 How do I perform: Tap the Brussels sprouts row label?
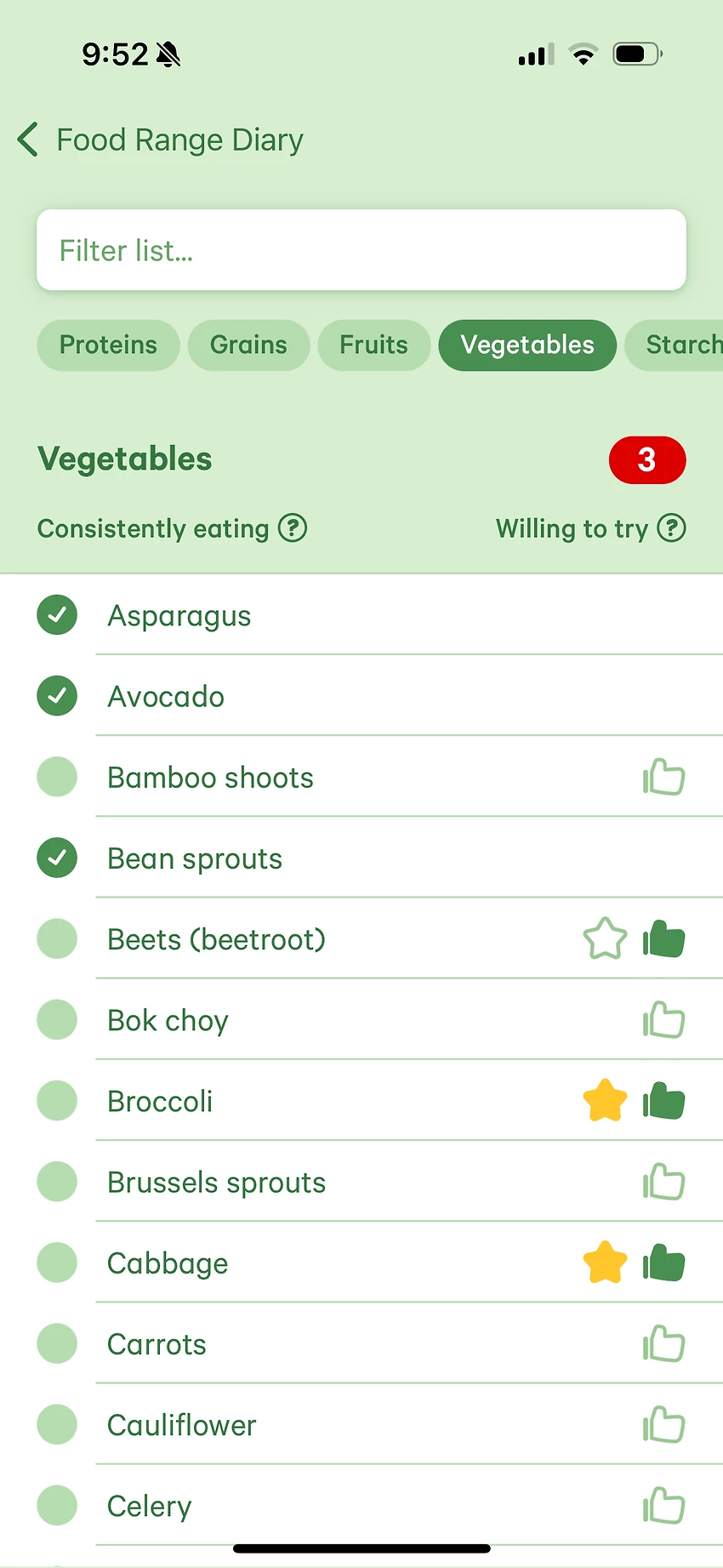pyautogui.click(x=216, y=1183)
